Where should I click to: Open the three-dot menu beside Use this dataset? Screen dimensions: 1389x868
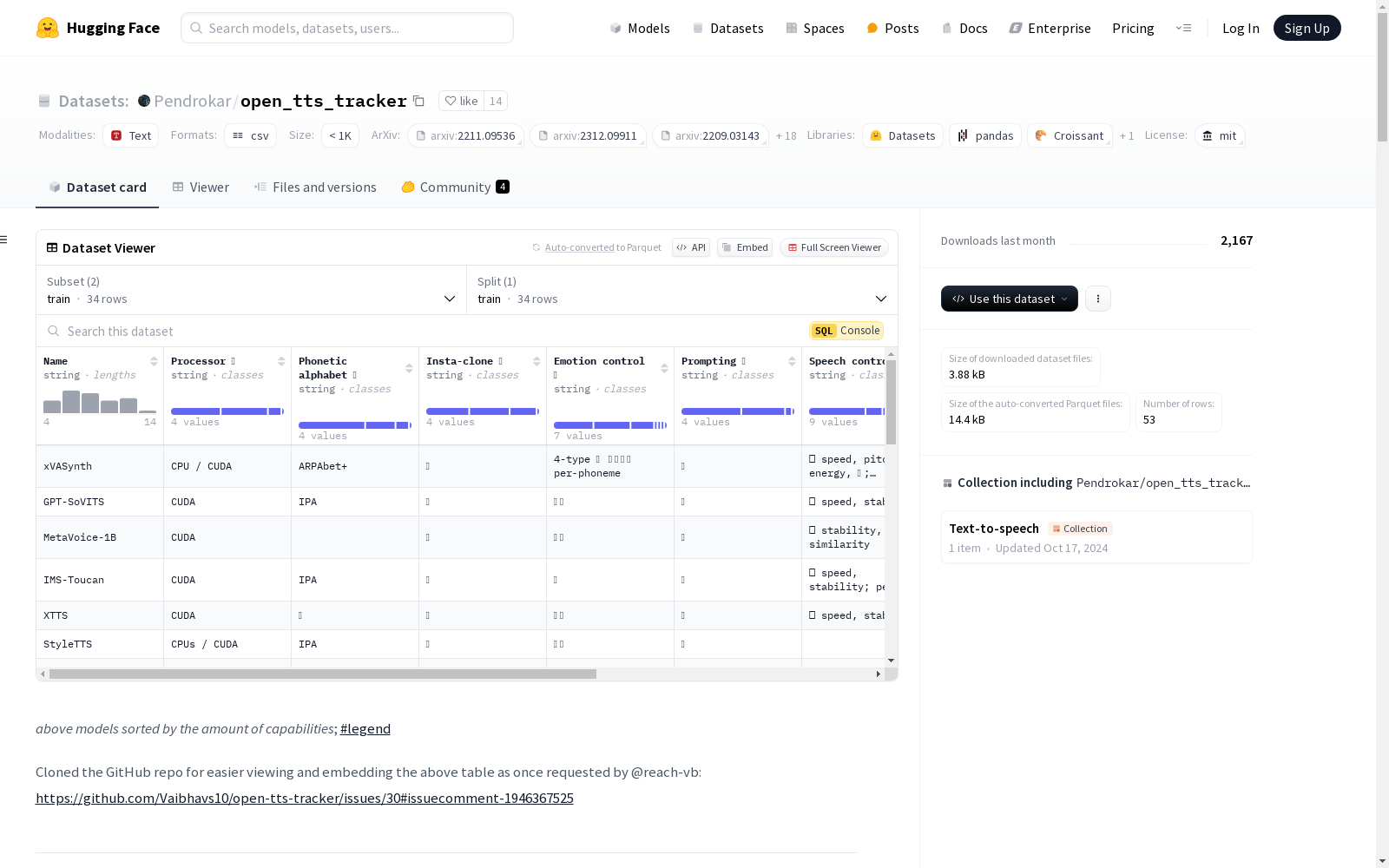pyautogui.click(x=1098, y=299)
